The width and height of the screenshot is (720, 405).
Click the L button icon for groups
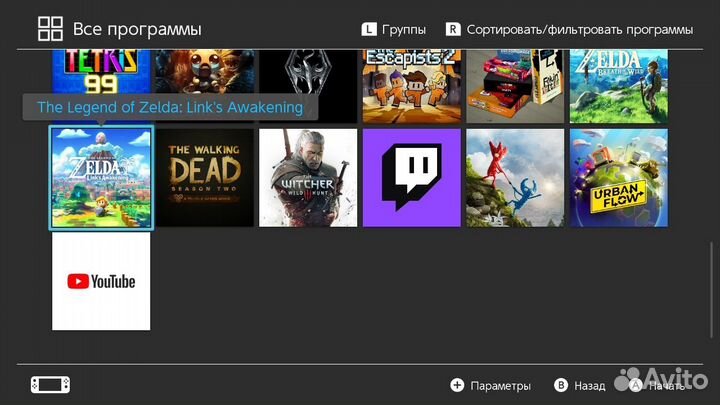pyautogui.click(x=369, y=29)
